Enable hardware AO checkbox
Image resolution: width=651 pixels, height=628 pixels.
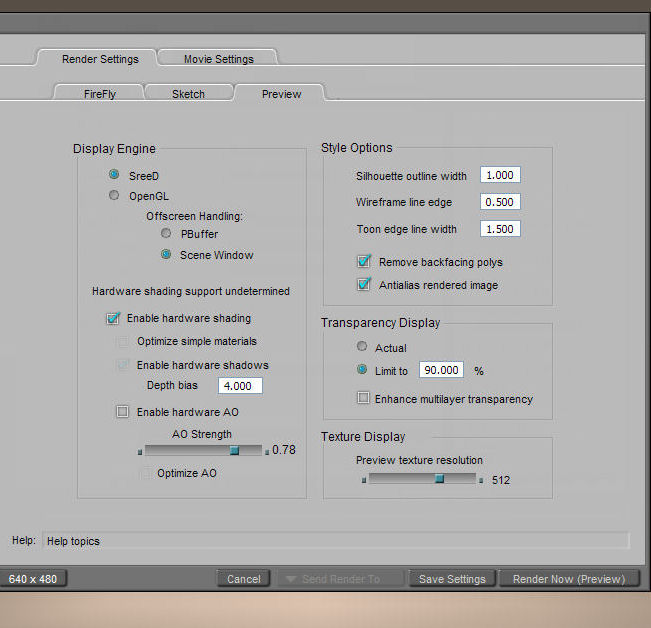(x=123, y=412)
